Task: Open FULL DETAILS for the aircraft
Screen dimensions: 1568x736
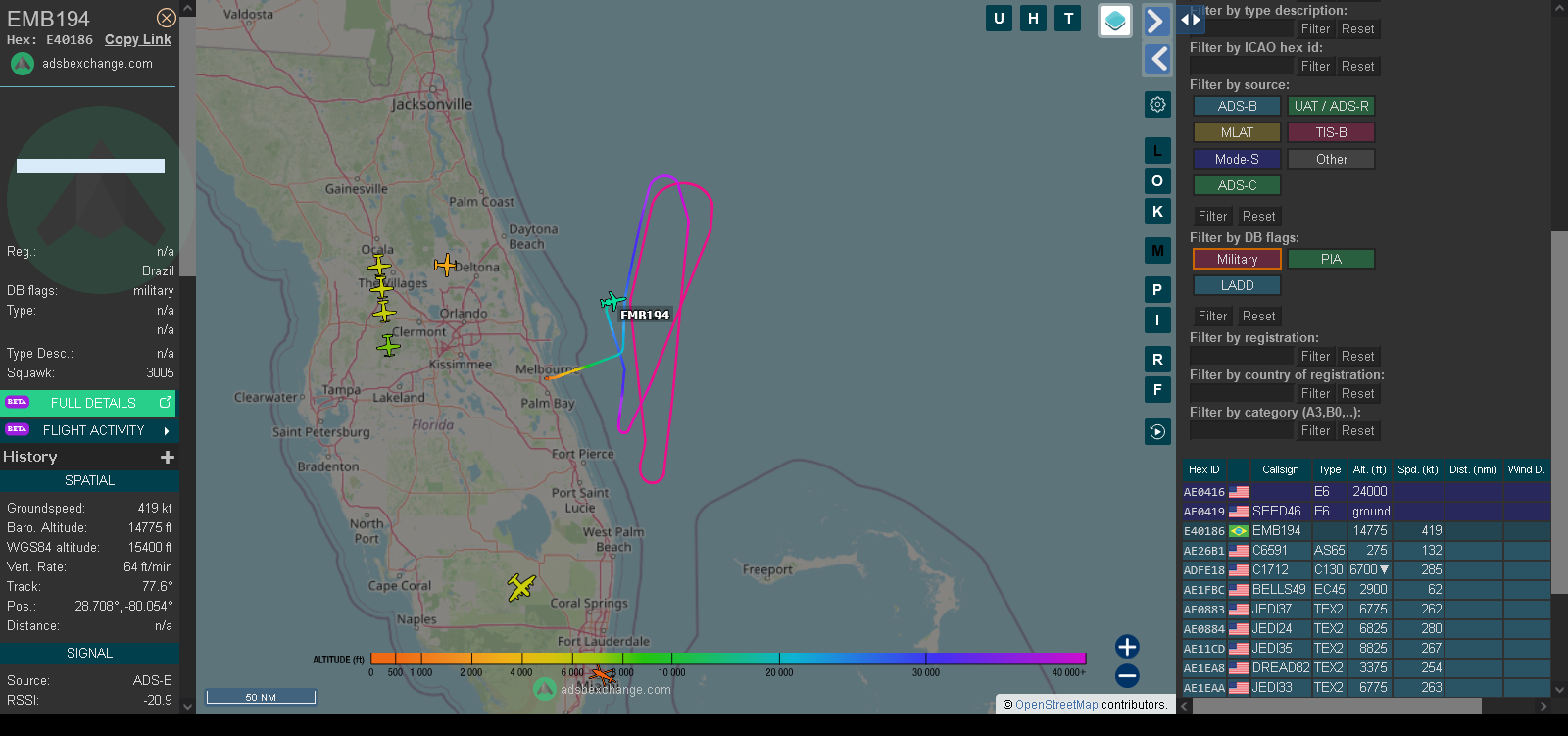Action: point(88,403)
